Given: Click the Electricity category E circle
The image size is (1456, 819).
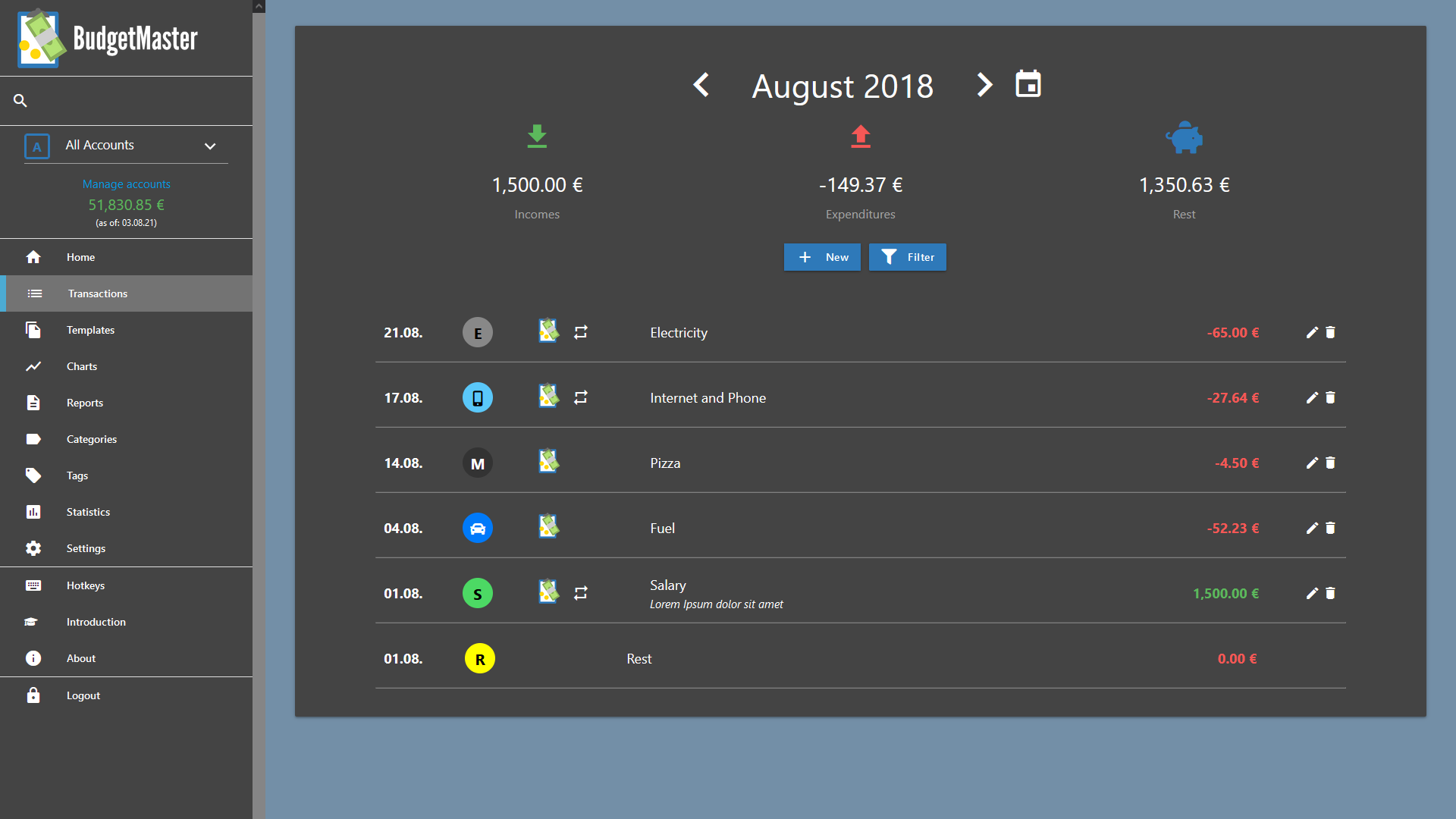Looking at the screenshot, I should 478,333.
